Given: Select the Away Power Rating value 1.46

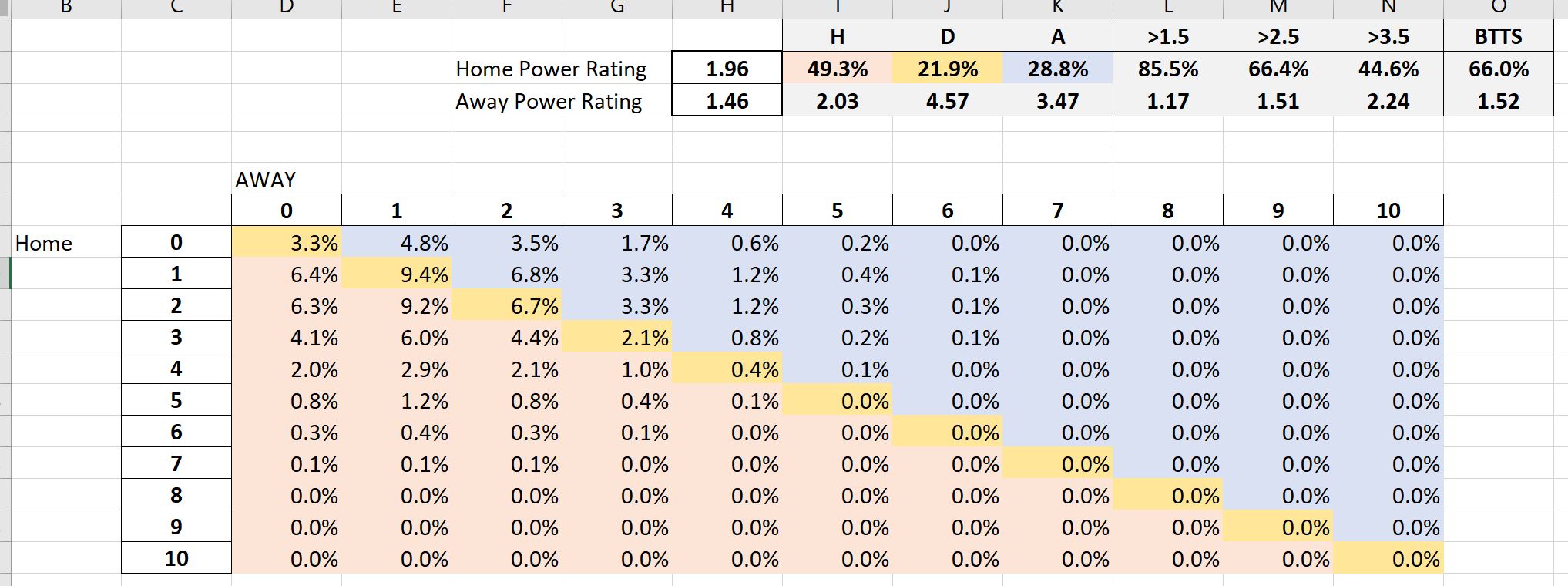Looking at the screenshot, I should tap(727, 101).
